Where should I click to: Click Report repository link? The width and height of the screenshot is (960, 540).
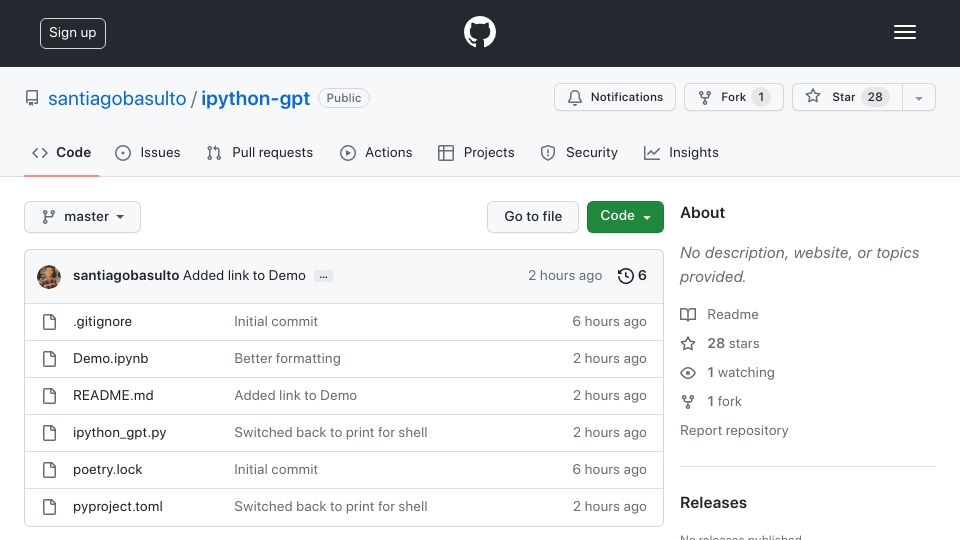coord(734,430)
